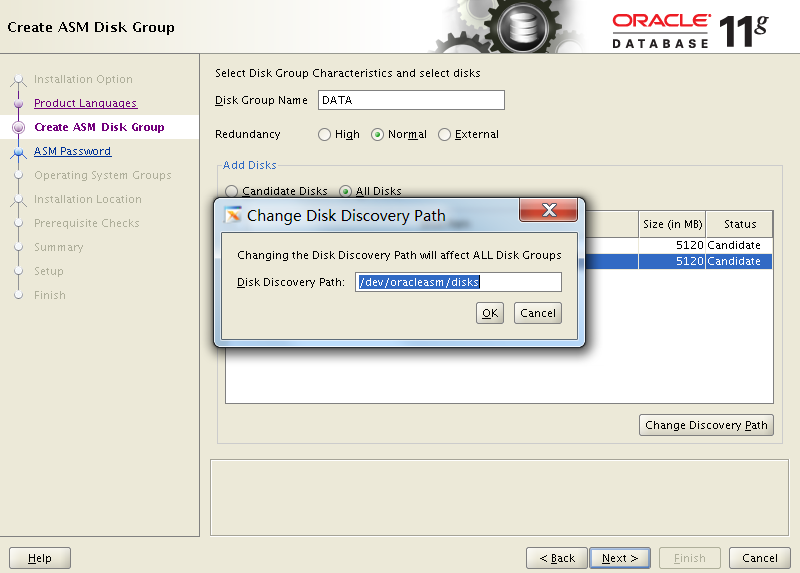Select High redundancy radio button

324,134
